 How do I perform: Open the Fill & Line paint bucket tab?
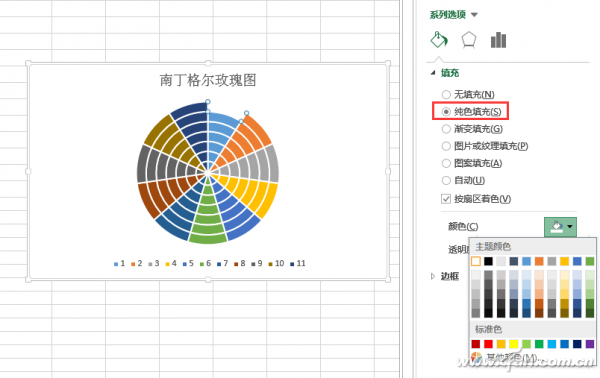[439, 39]
